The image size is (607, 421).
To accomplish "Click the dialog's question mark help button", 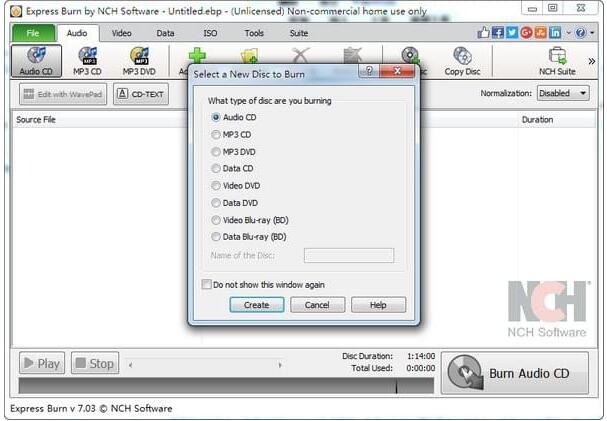I will click(369, 71).
